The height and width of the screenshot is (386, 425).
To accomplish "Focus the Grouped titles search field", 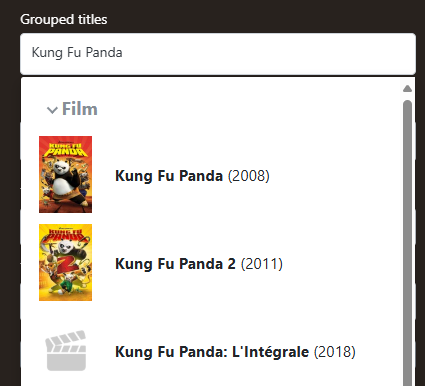I will [x=218, y=54].
